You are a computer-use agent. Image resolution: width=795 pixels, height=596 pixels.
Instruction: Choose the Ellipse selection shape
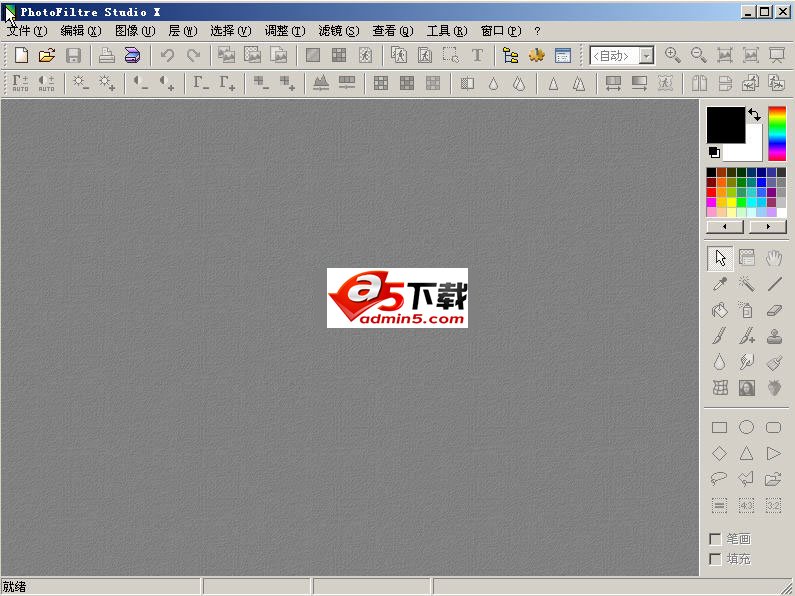point(746,427)
